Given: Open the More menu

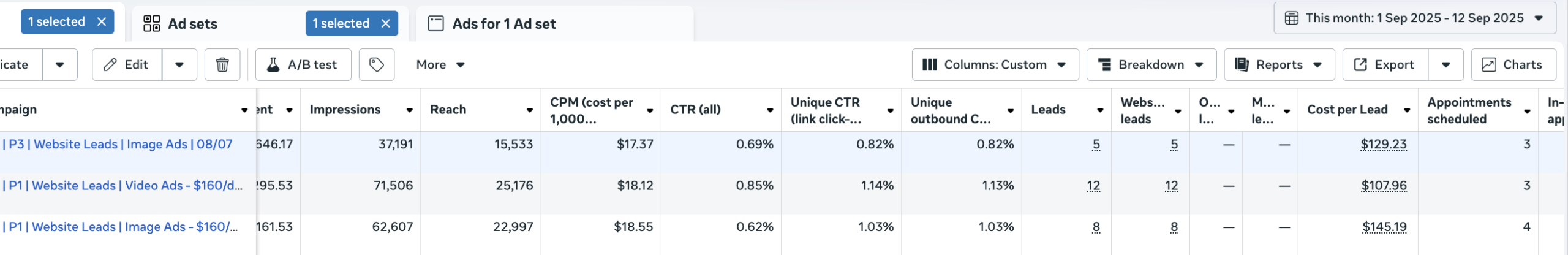Looking at the screenshot, I should point(440,64).
